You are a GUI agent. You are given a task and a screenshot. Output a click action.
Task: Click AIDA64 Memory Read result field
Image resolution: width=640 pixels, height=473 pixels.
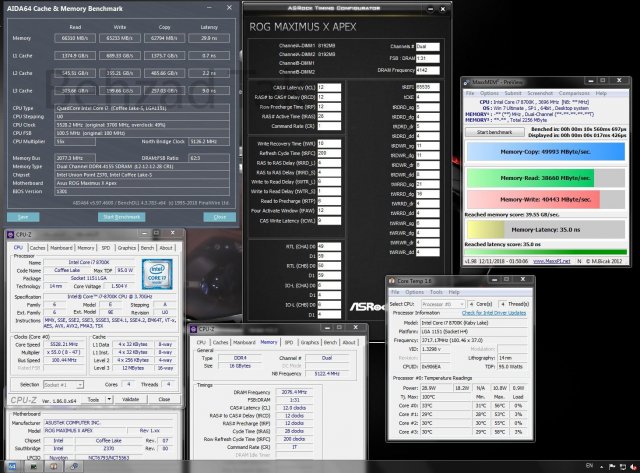75,38
